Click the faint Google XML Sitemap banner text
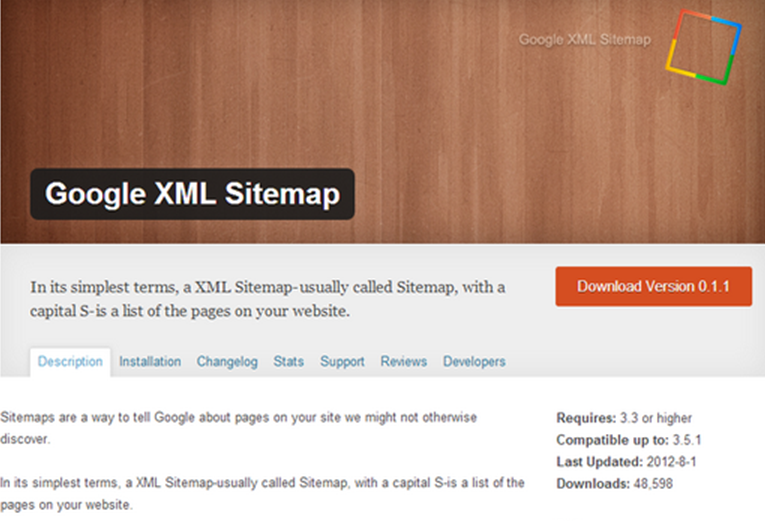 584,40
